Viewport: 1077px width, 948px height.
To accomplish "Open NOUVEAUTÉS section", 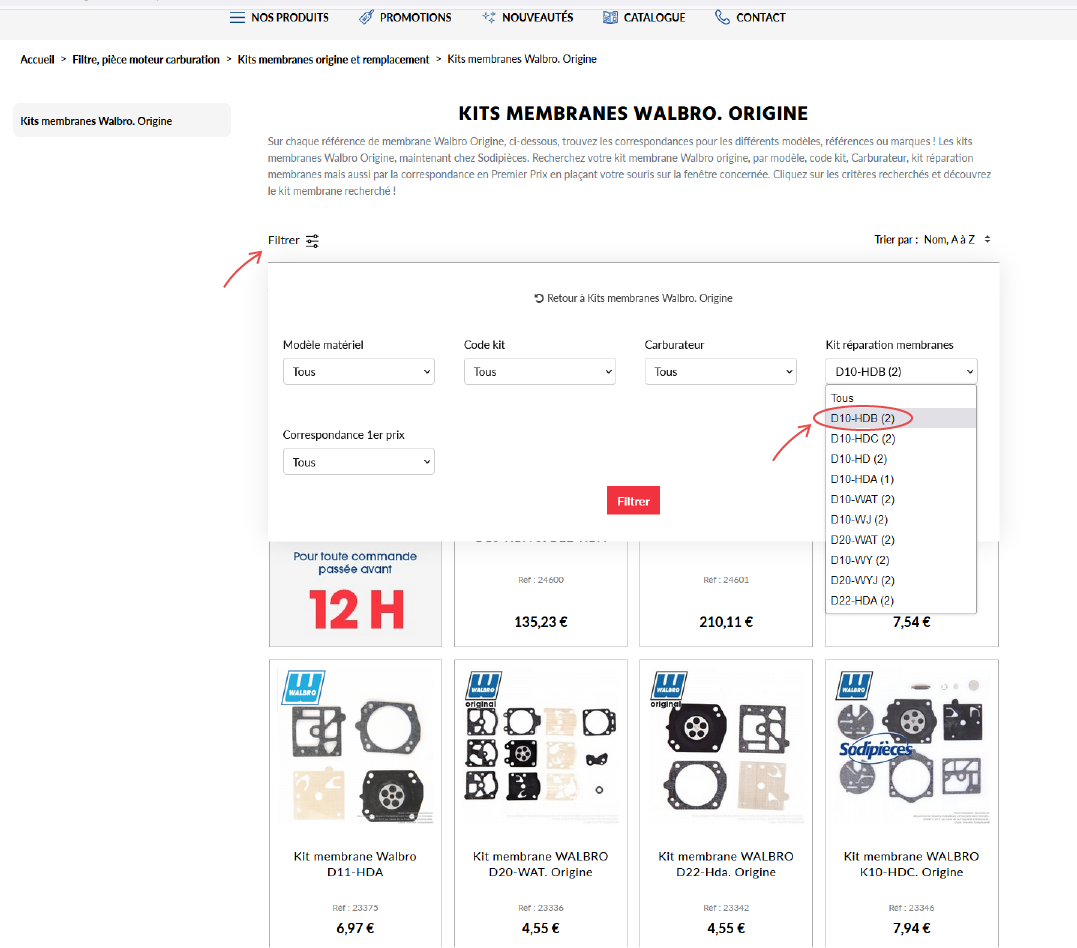I will [537, 17].
